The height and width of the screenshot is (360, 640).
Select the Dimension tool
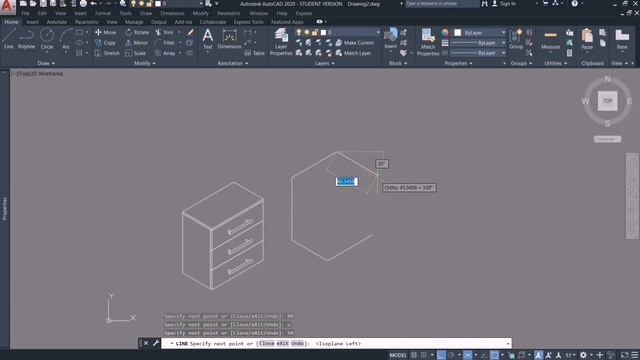[229, 39]
